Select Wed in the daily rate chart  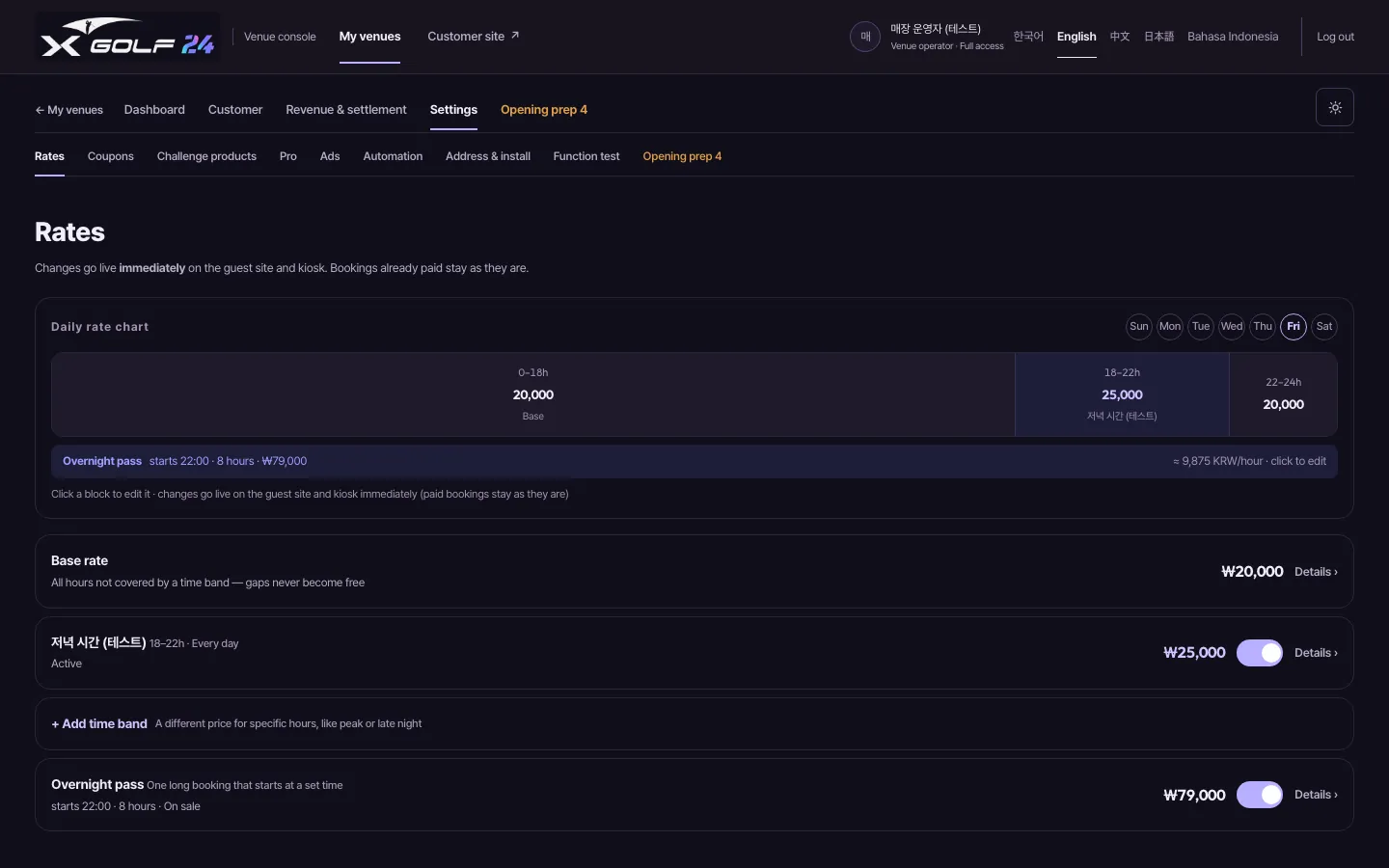[1232, 326]
